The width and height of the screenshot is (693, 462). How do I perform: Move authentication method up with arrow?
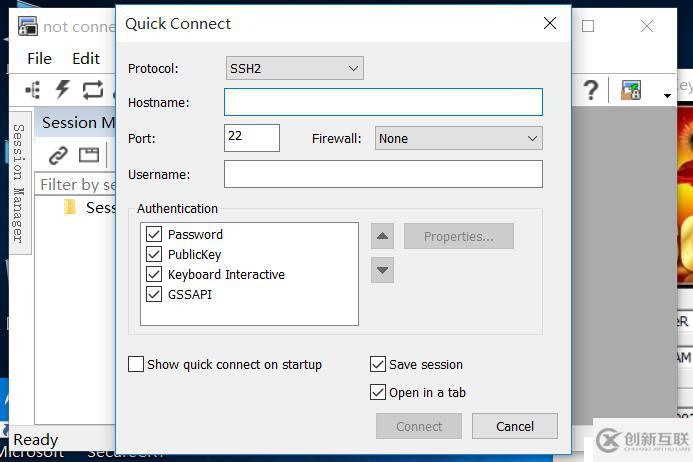(x=382, y=236)
